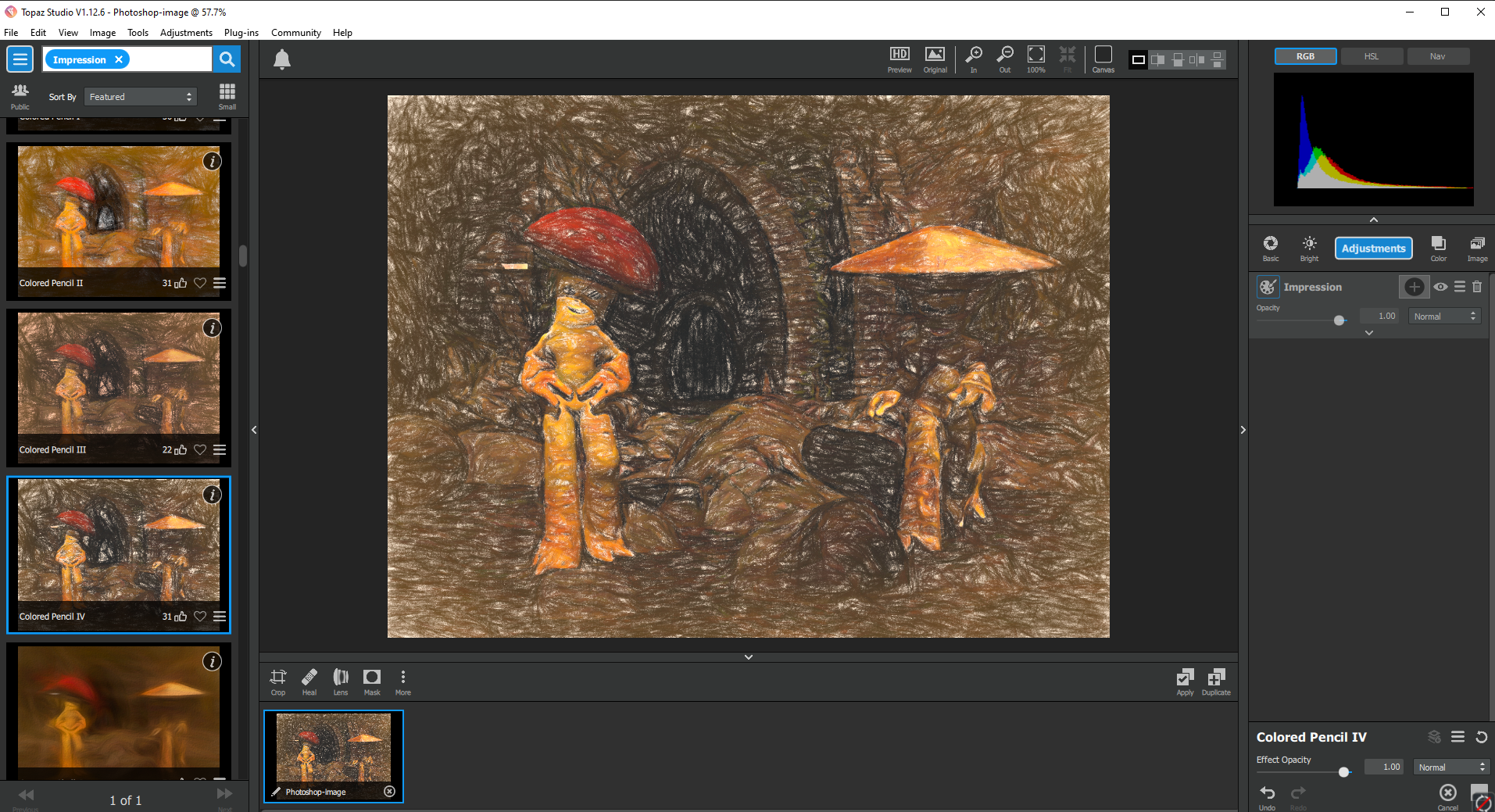1495x812 pixels.
Task: Duplicate the current image
Action: click(1216, 681)
